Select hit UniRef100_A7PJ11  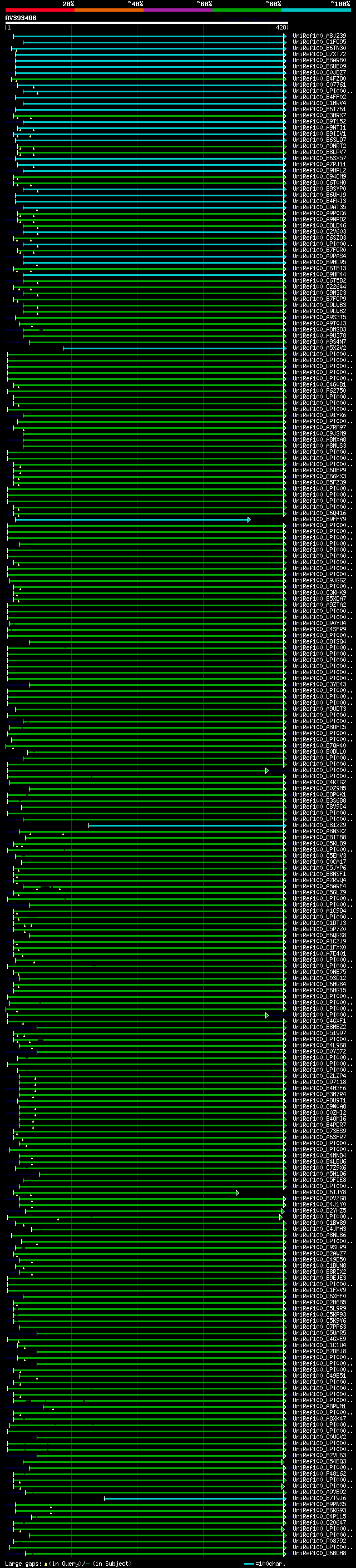(x=319, y=164)
